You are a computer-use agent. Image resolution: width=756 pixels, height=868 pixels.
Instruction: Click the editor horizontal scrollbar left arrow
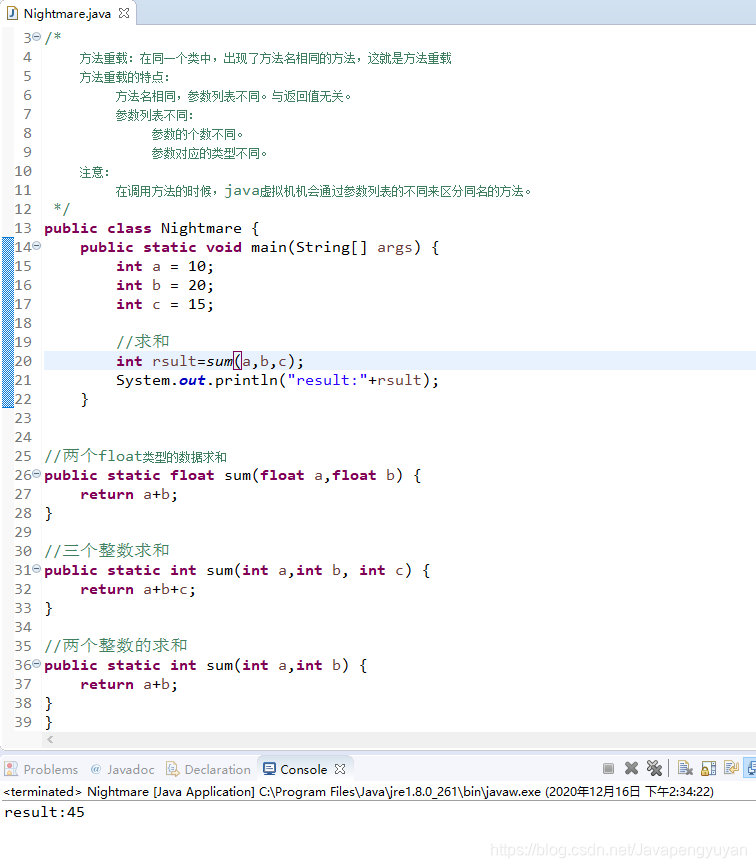tap(50, 740)
